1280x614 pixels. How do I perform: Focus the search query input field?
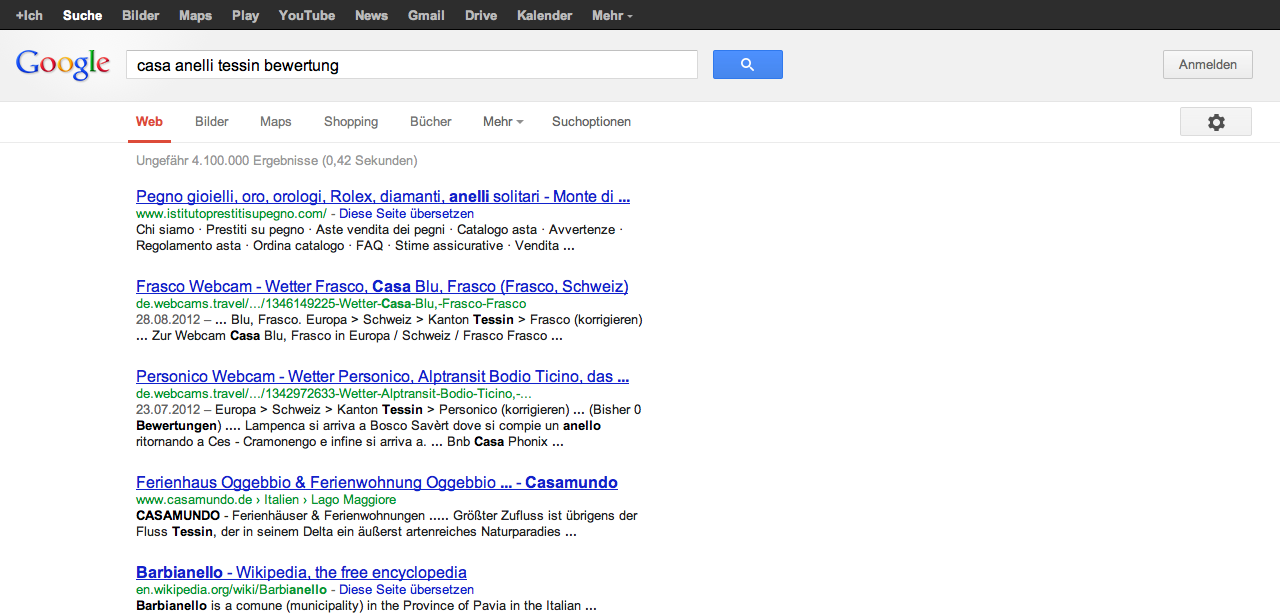(x=410, y=65)
